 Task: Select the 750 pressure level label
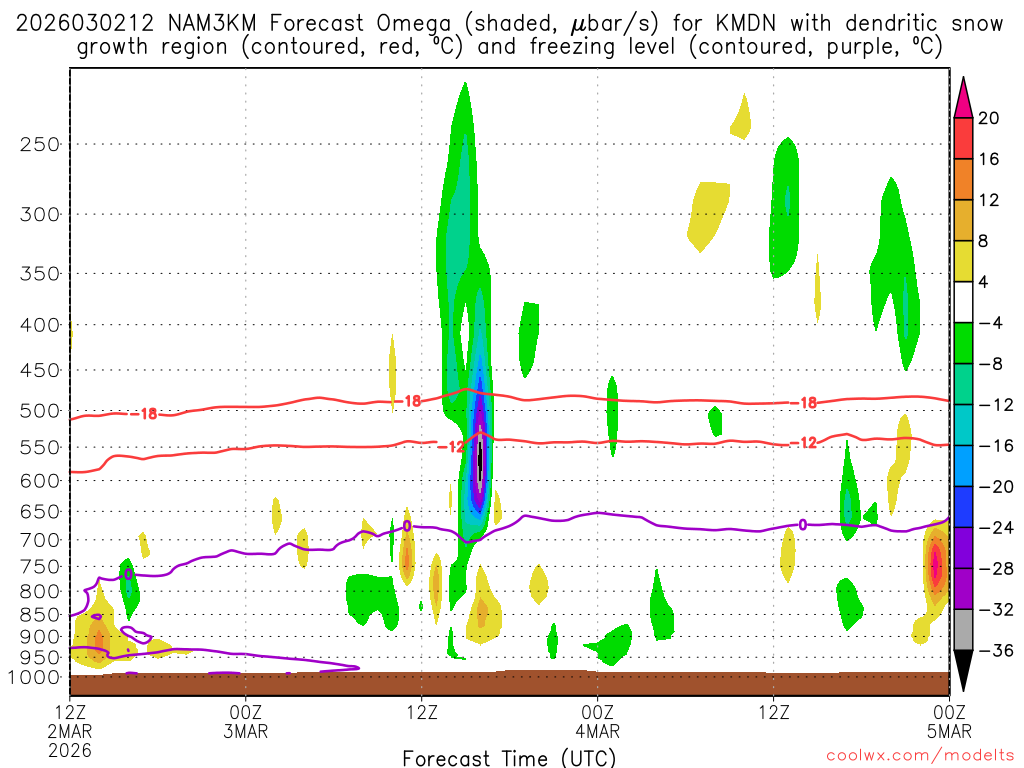click(x=40, y=567)
